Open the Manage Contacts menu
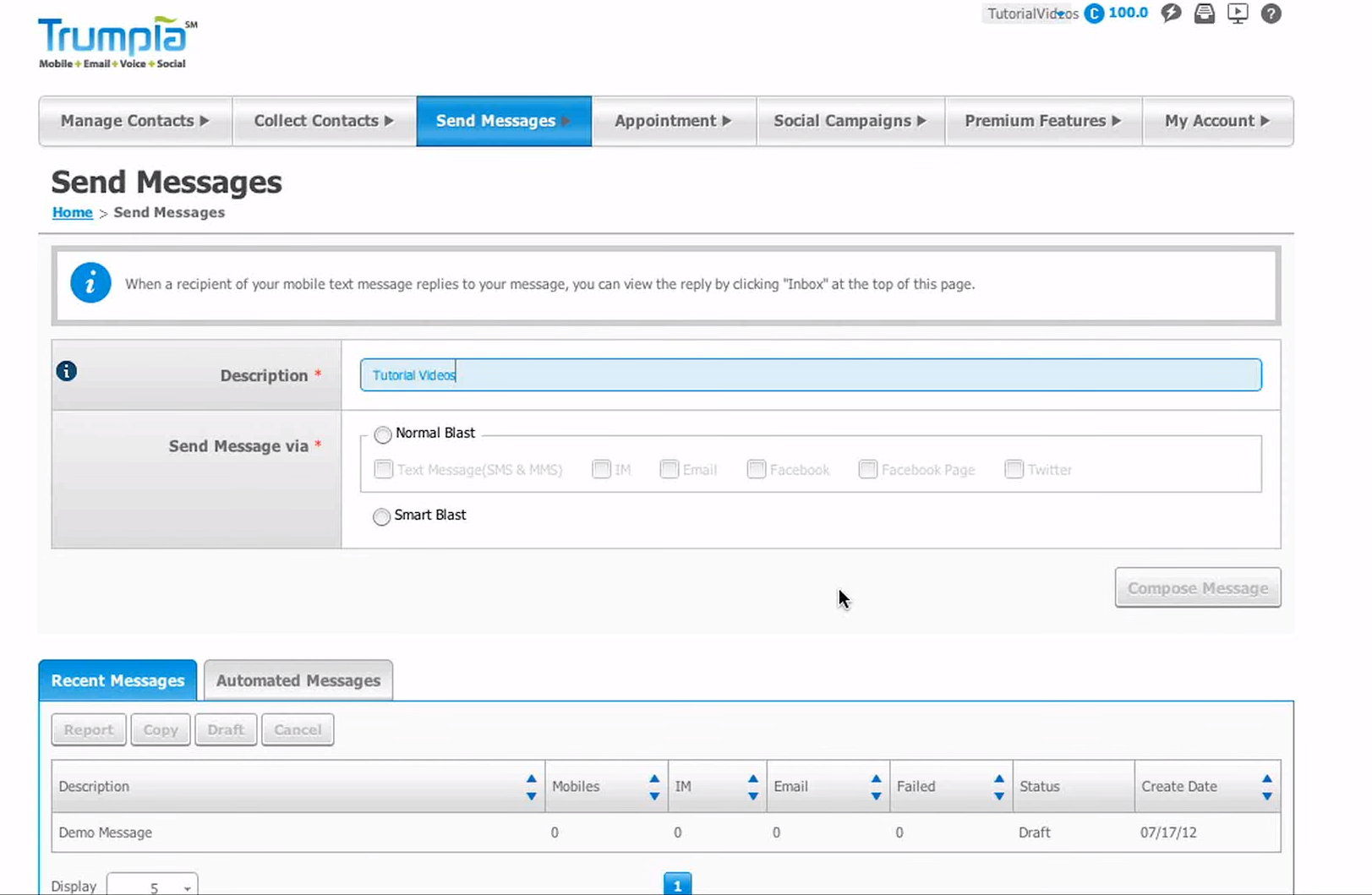1372x895 pixels. pos(134,121)
